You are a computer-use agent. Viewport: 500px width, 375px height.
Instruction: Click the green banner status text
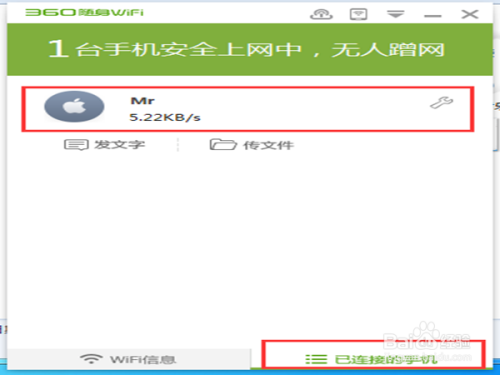point(246,49)
